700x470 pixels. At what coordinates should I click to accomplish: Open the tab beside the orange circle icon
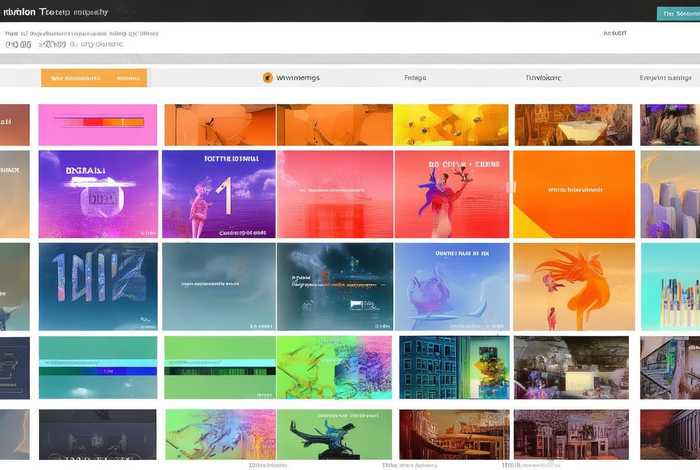tap(297, 78)
